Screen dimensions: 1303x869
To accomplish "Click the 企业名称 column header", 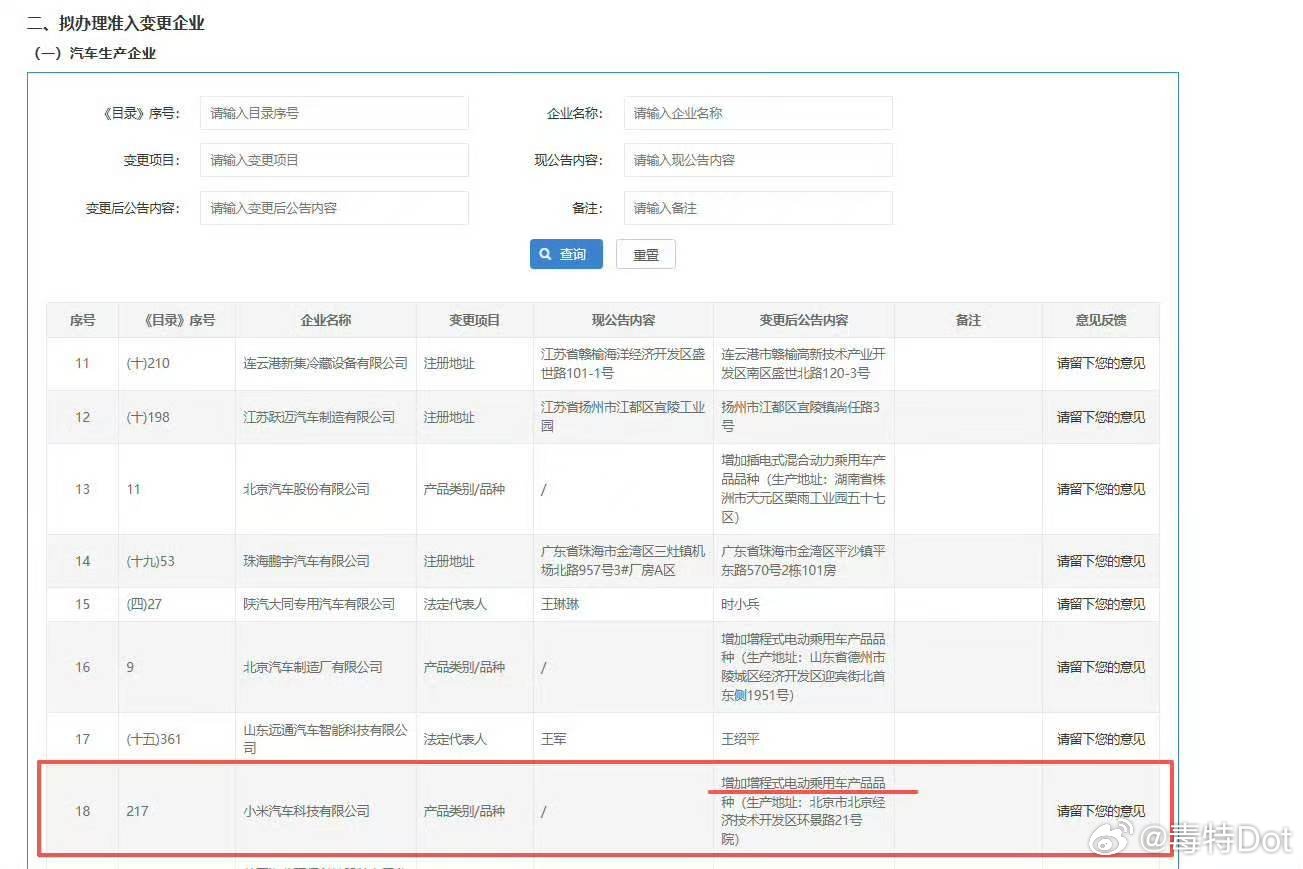I will point(326,320).
